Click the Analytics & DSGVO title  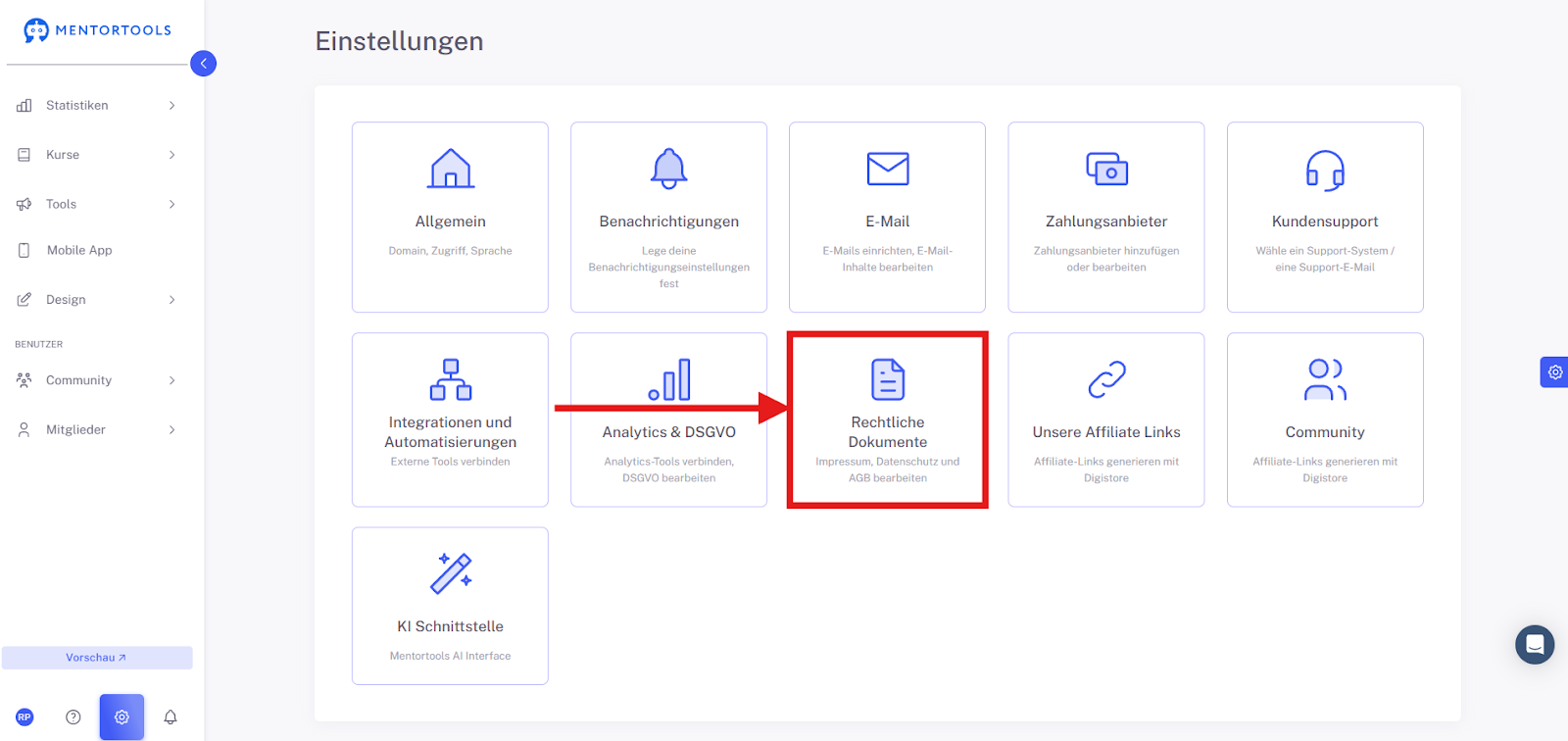pyautogui.click(x=669, y=432)
